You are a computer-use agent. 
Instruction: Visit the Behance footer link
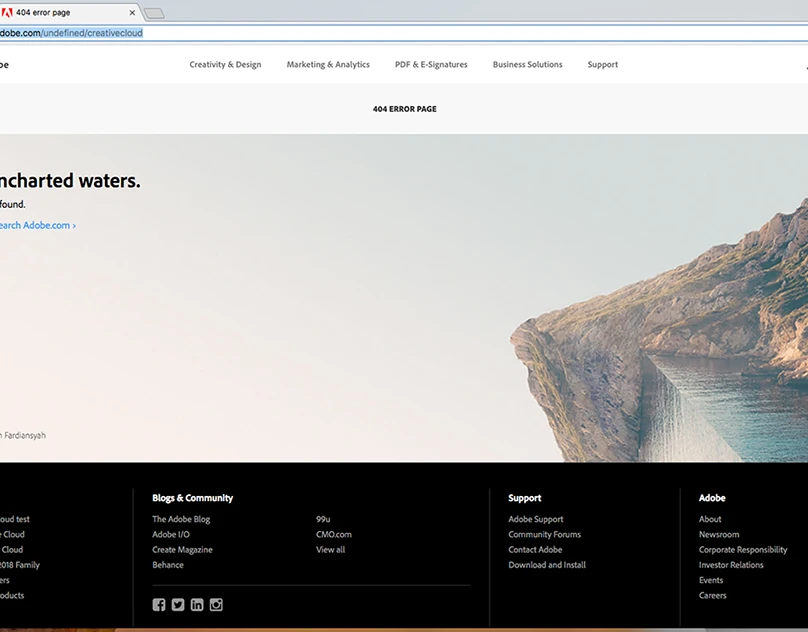168,565
